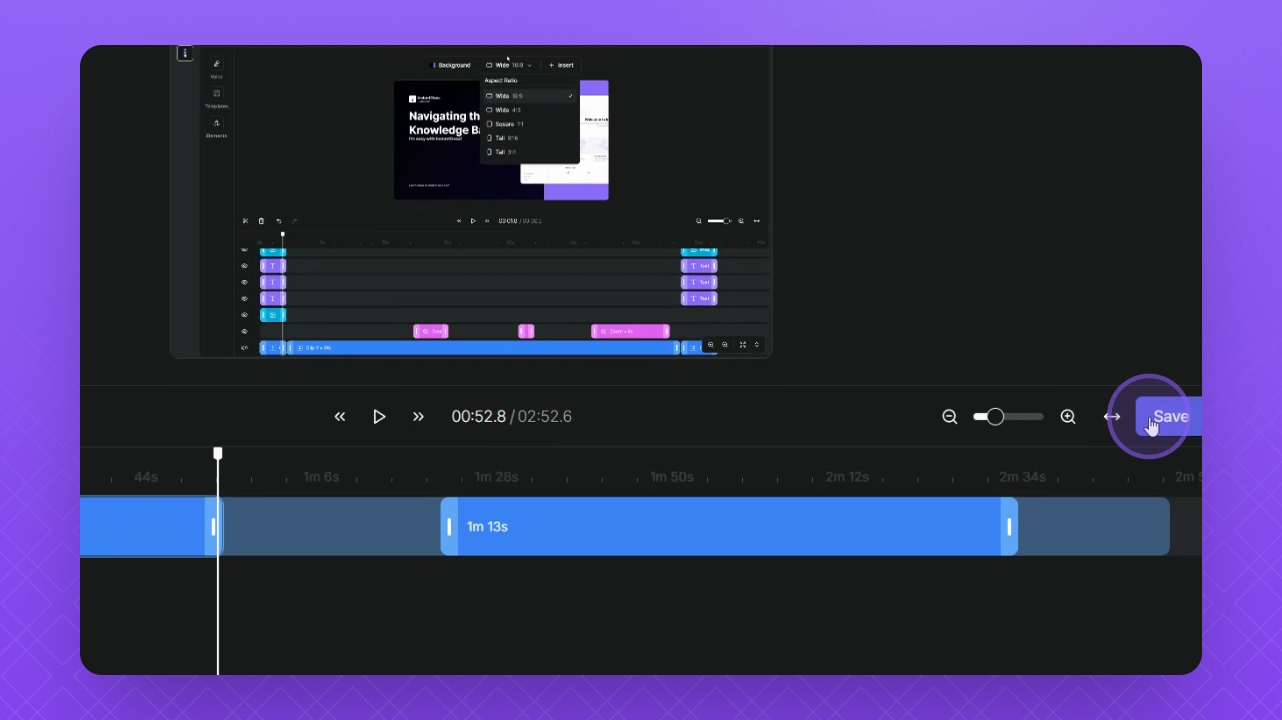Open the Voice panel in the preview sidebar
1282x720 pixels.
pyautogui.click(x=217, y=68)
